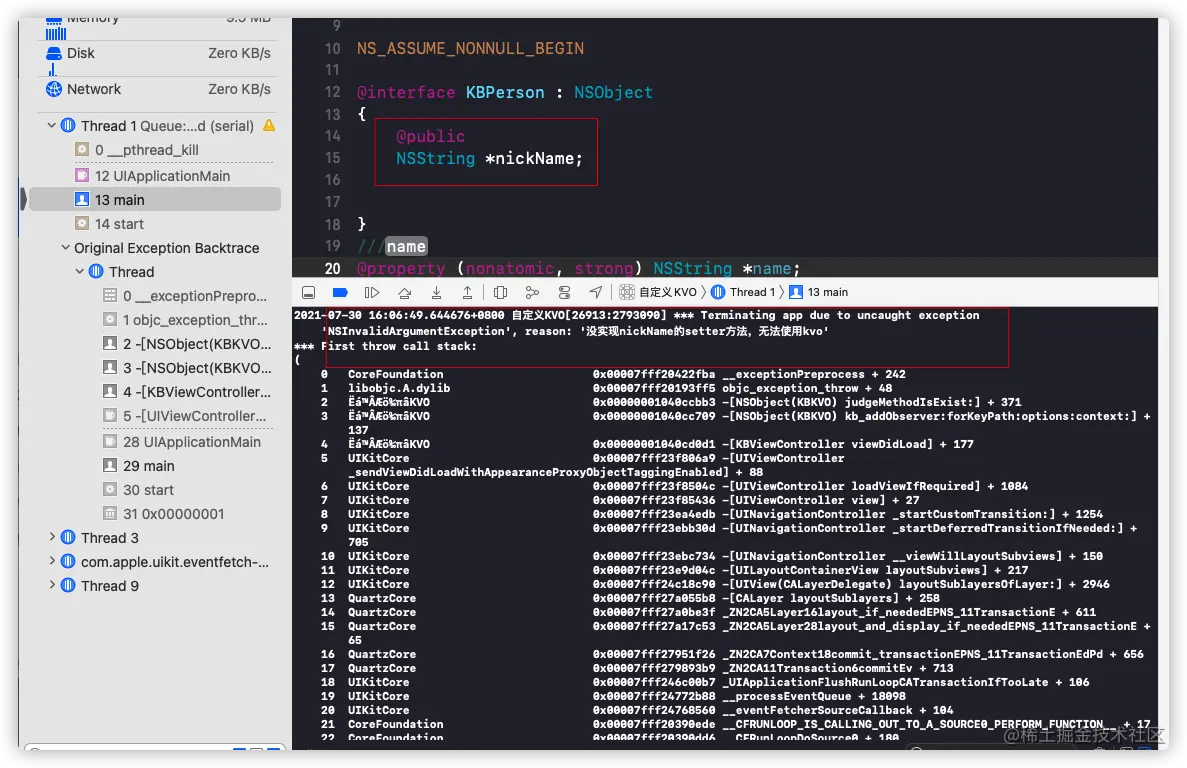Open environment overrides icon

564,292
